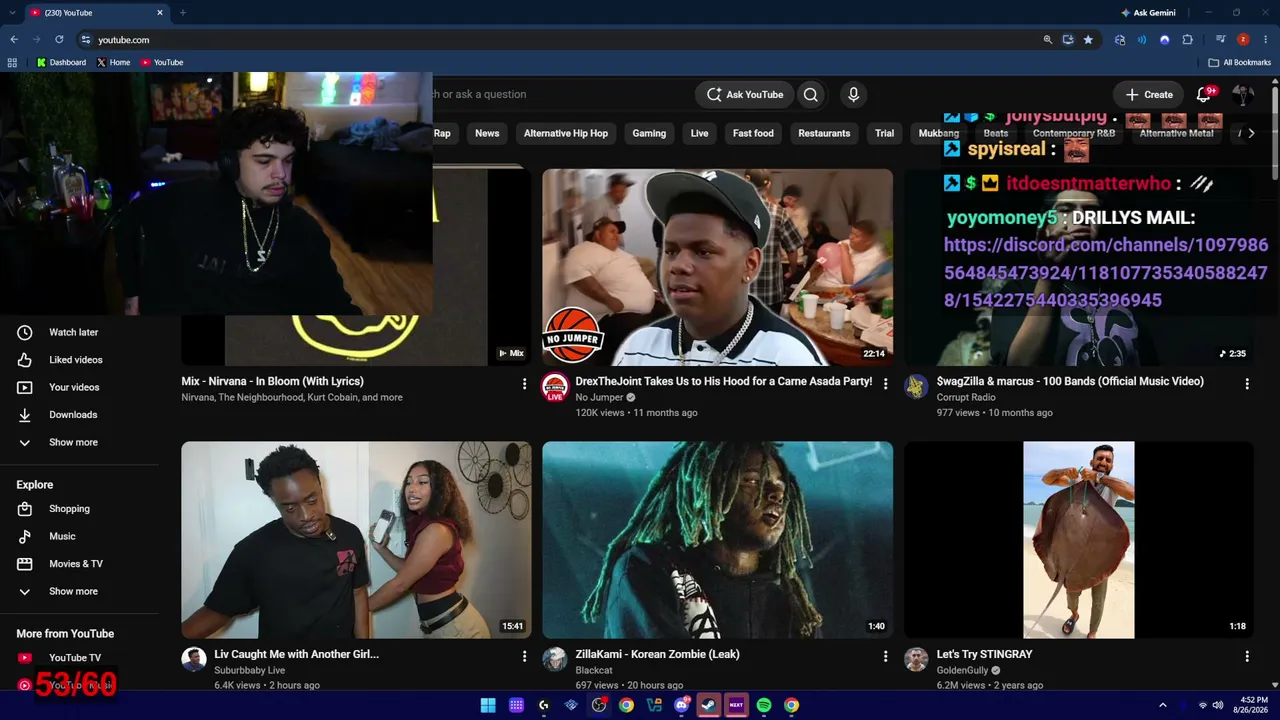Screen dimensions: 1280x720
Task: Open Discord from the taskbar
Action: point(682,705)
